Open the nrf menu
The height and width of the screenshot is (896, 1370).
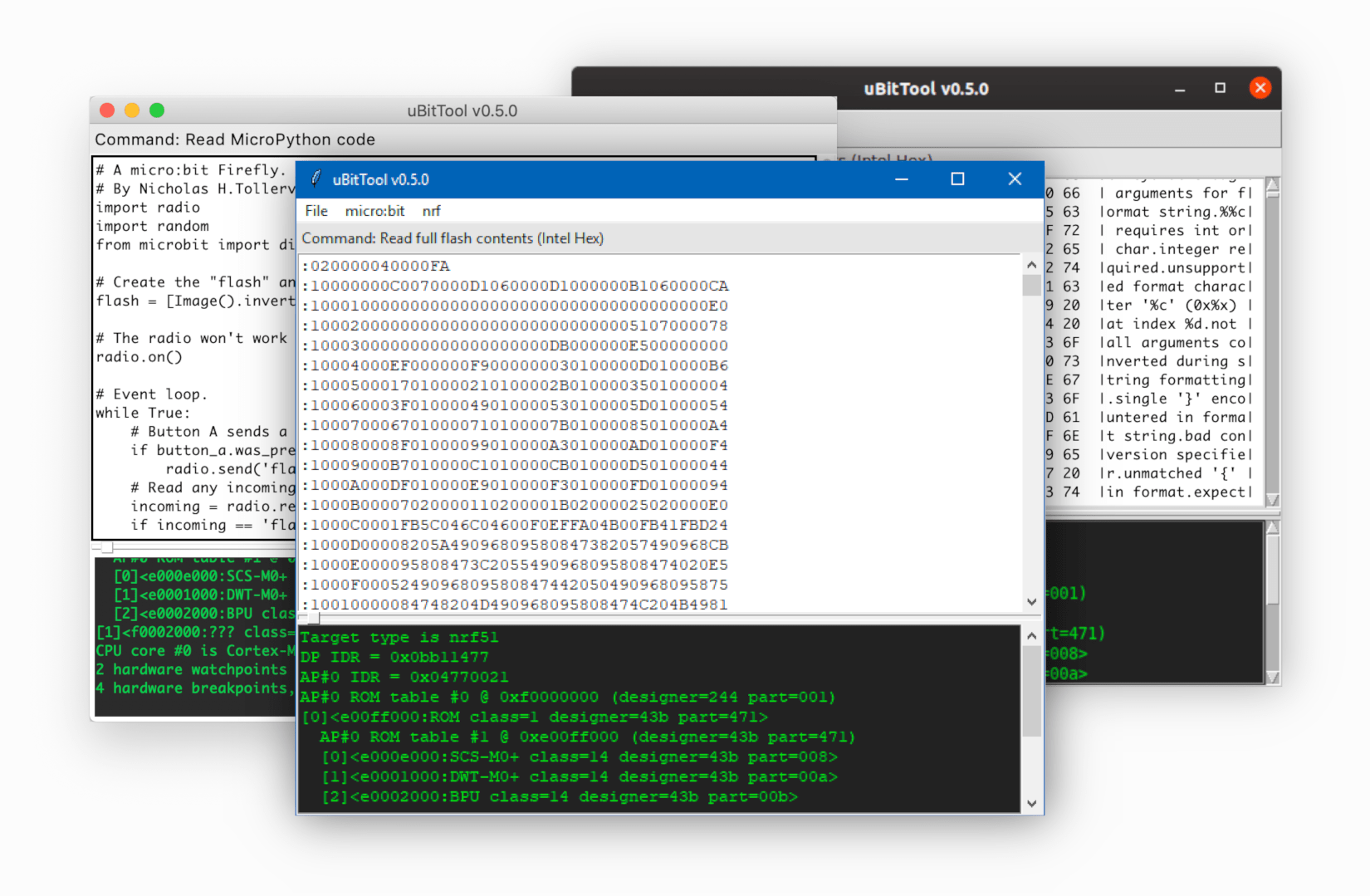point(431,211)
